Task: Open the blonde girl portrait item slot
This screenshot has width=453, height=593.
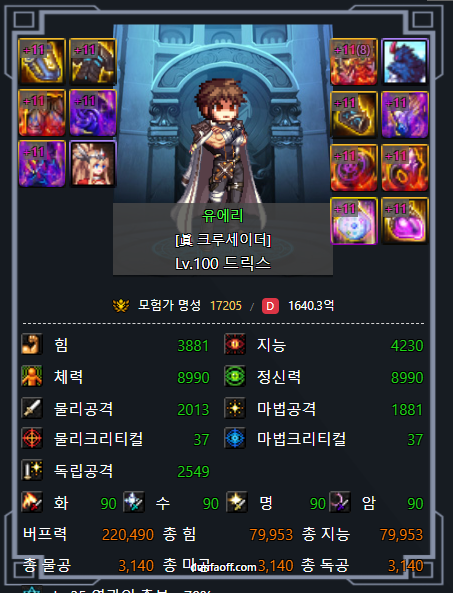Action: click(93, 164)
